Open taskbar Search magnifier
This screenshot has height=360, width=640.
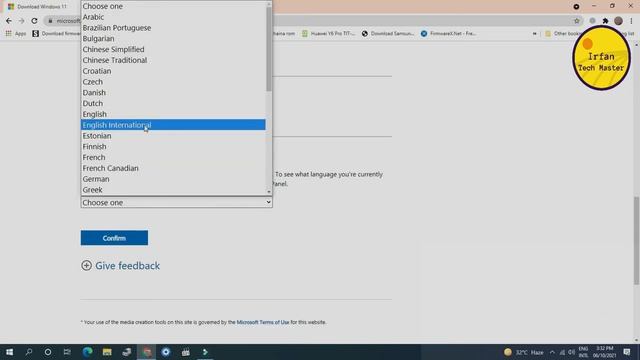click(29, 352)
